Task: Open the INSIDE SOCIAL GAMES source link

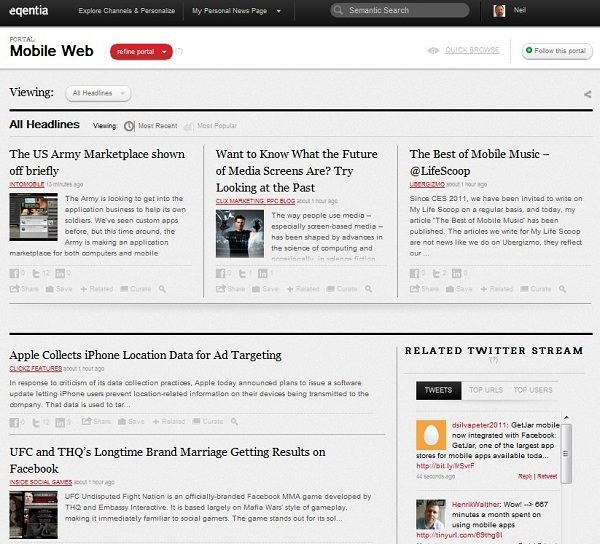Action: pyautogui.click(x=41, y=482)
